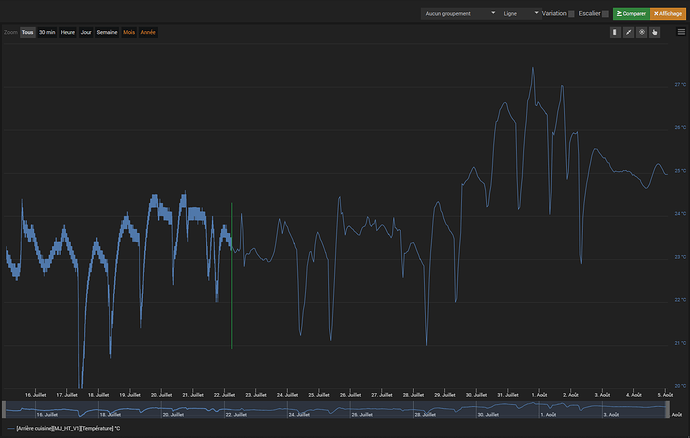The height and width of the screenshot is (438, 690).
Task: Click the left handle of the navigator
Action: tap(5, 408)
